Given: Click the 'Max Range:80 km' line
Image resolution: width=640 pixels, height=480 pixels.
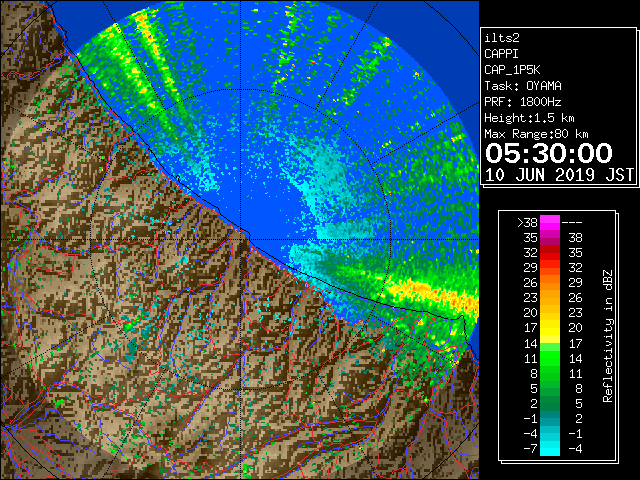Looking at the screenshot, I should click(x=536, y=134).
